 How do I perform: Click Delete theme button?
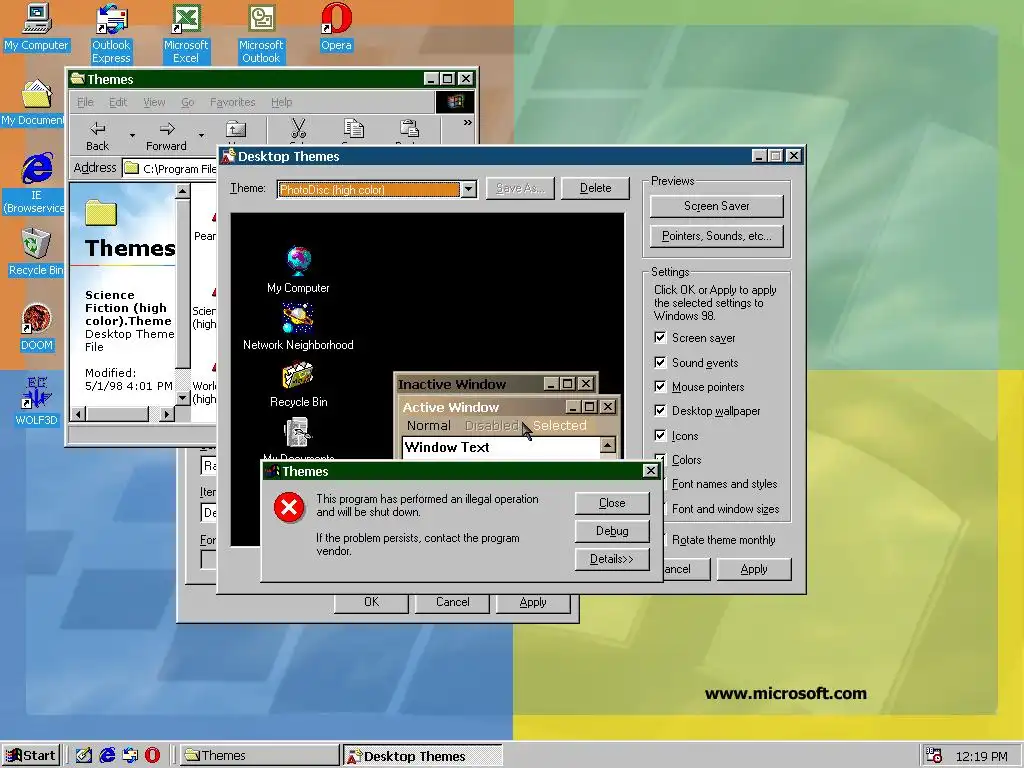[596, 188]
